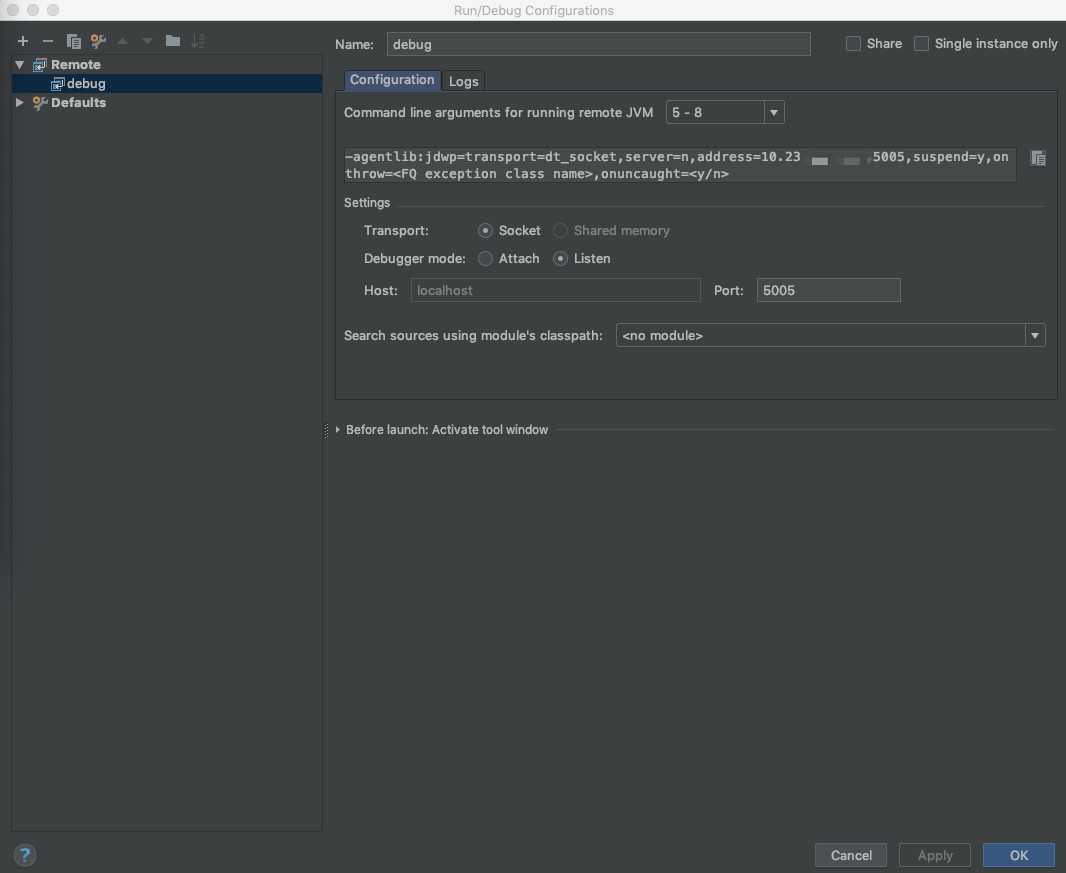
Task: Open edit defaults wrench icon
Action: pyautogui.click(x=98, y=41)
